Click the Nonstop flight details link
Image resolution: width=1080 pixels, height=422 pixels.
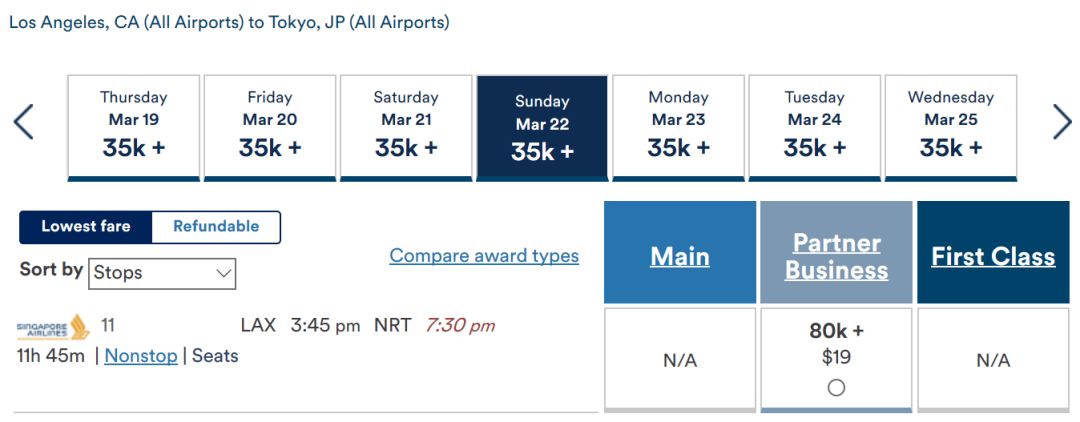point(141,356)
